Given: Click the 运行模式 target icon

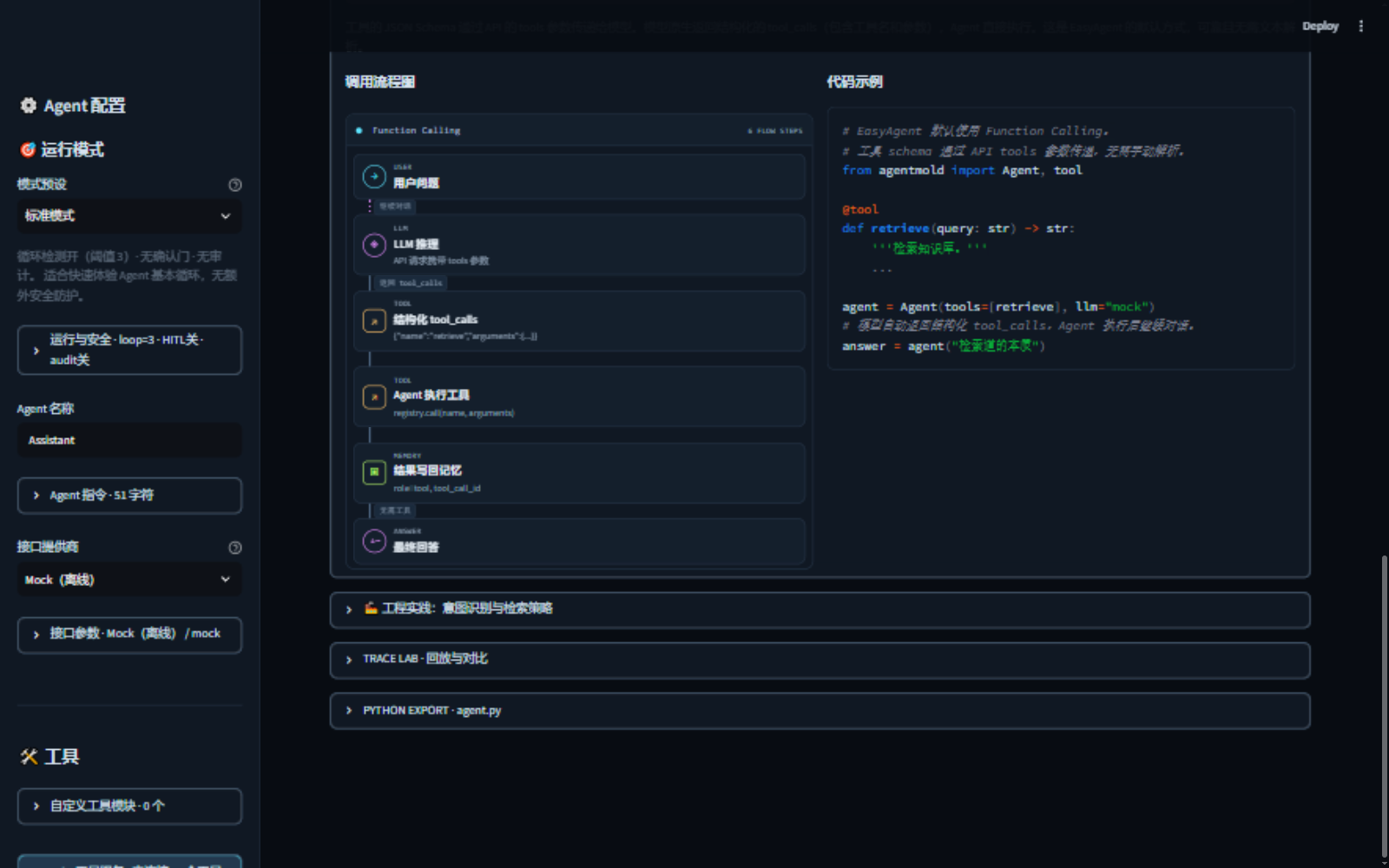Looking at the screenshot, I should coord(28,149).
